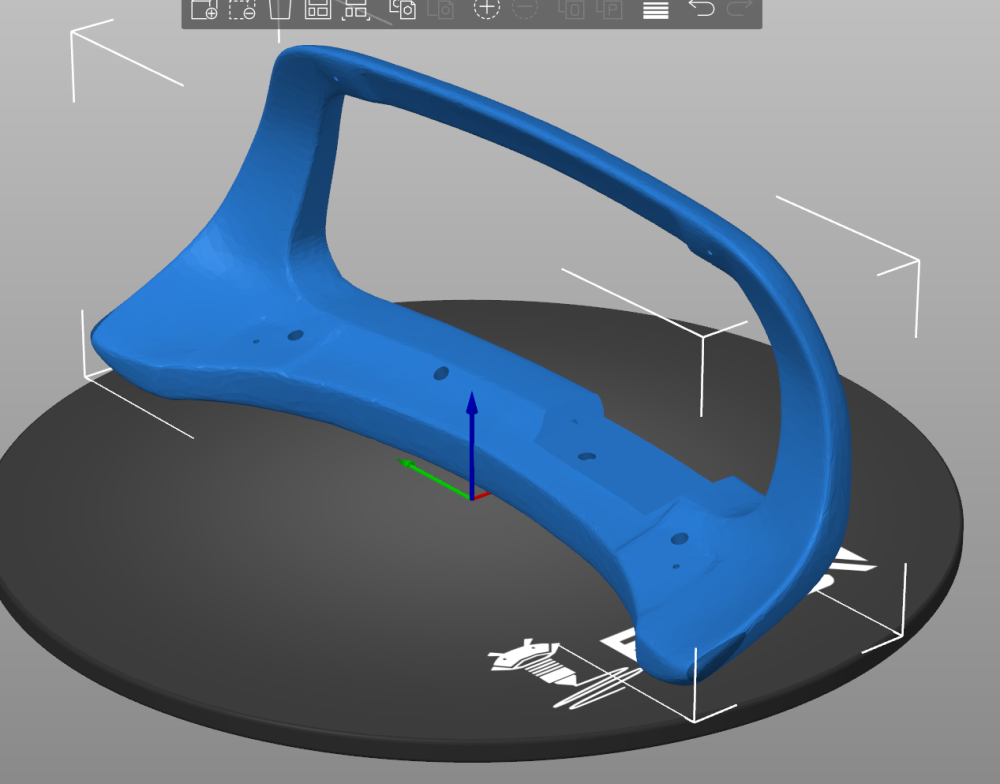Viewport: 1000px width, 784px height.
Task: Click the Split to parts icon
Action: (x=609, y=10)
